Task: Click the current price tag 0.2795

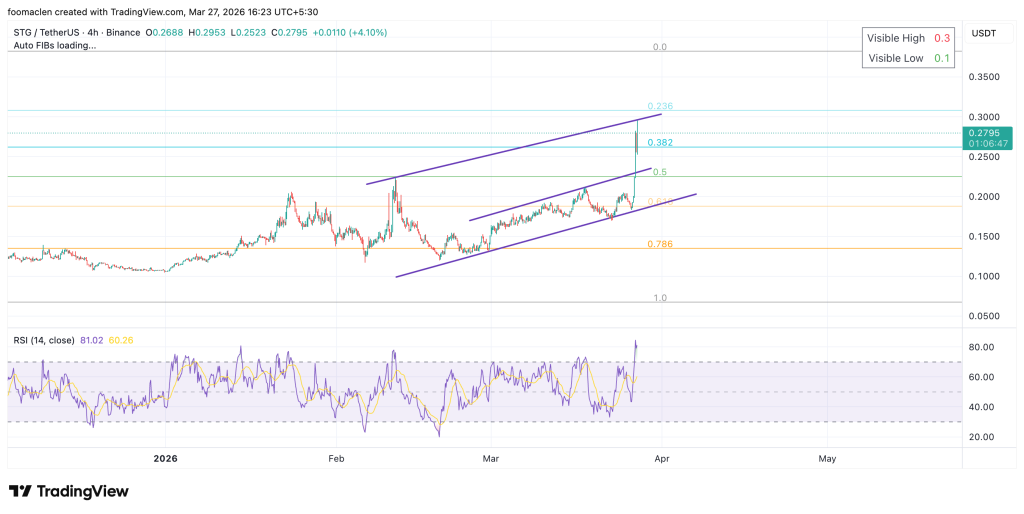Action: point(985,133)
